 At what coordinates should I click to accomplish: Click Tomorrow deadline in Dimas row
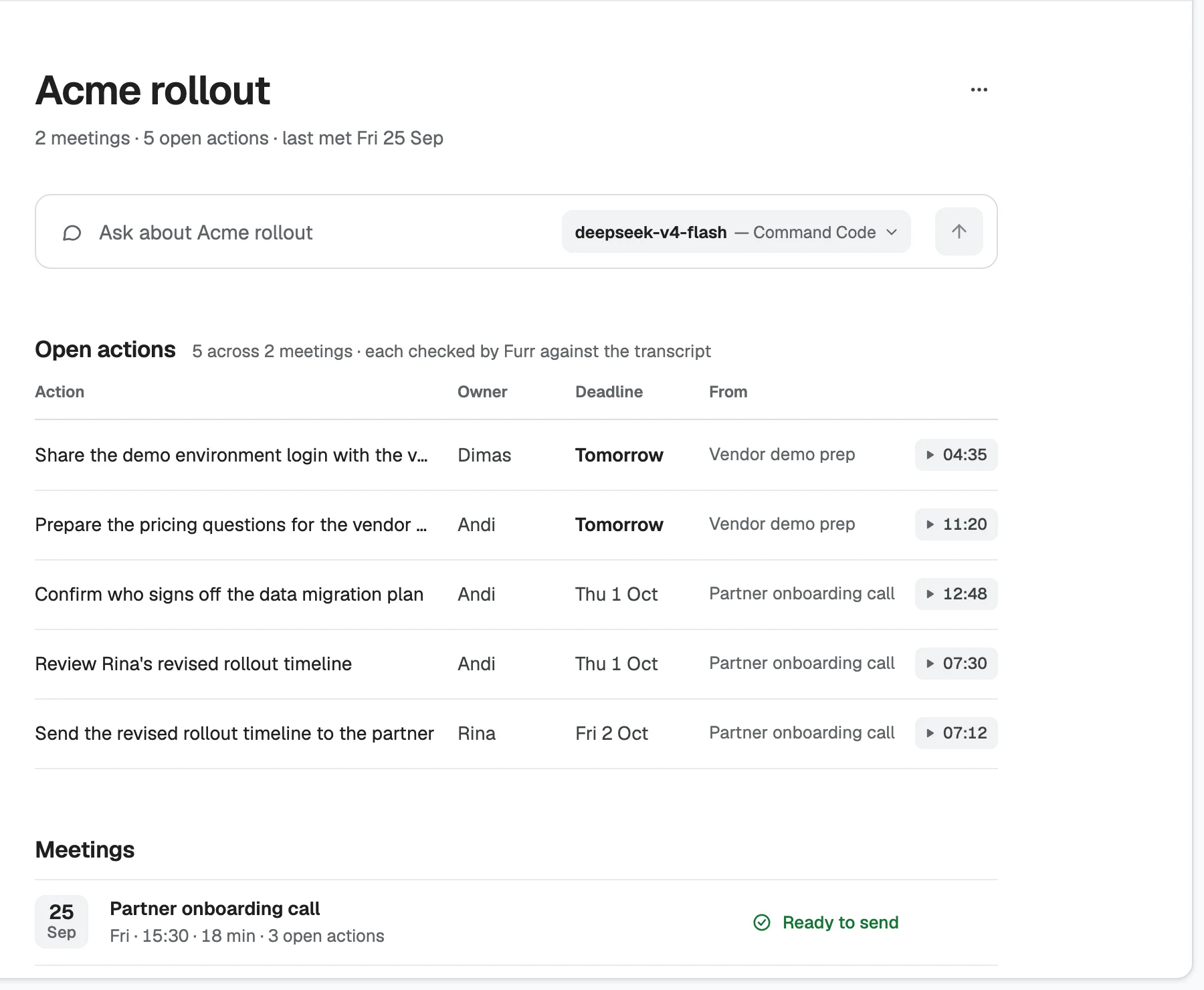click(619, 455)
